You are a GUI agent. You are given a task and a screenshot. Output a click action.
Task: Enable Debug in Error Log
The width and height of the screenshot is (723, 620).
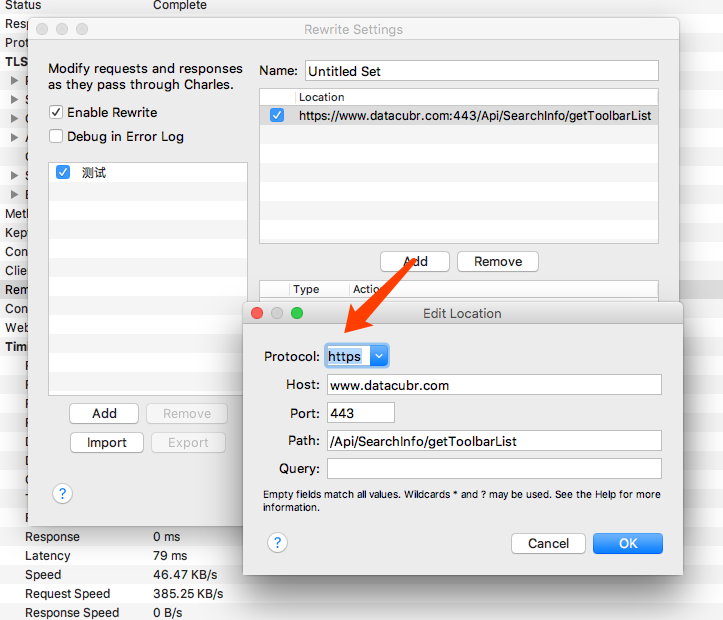[x=56, y=136]
